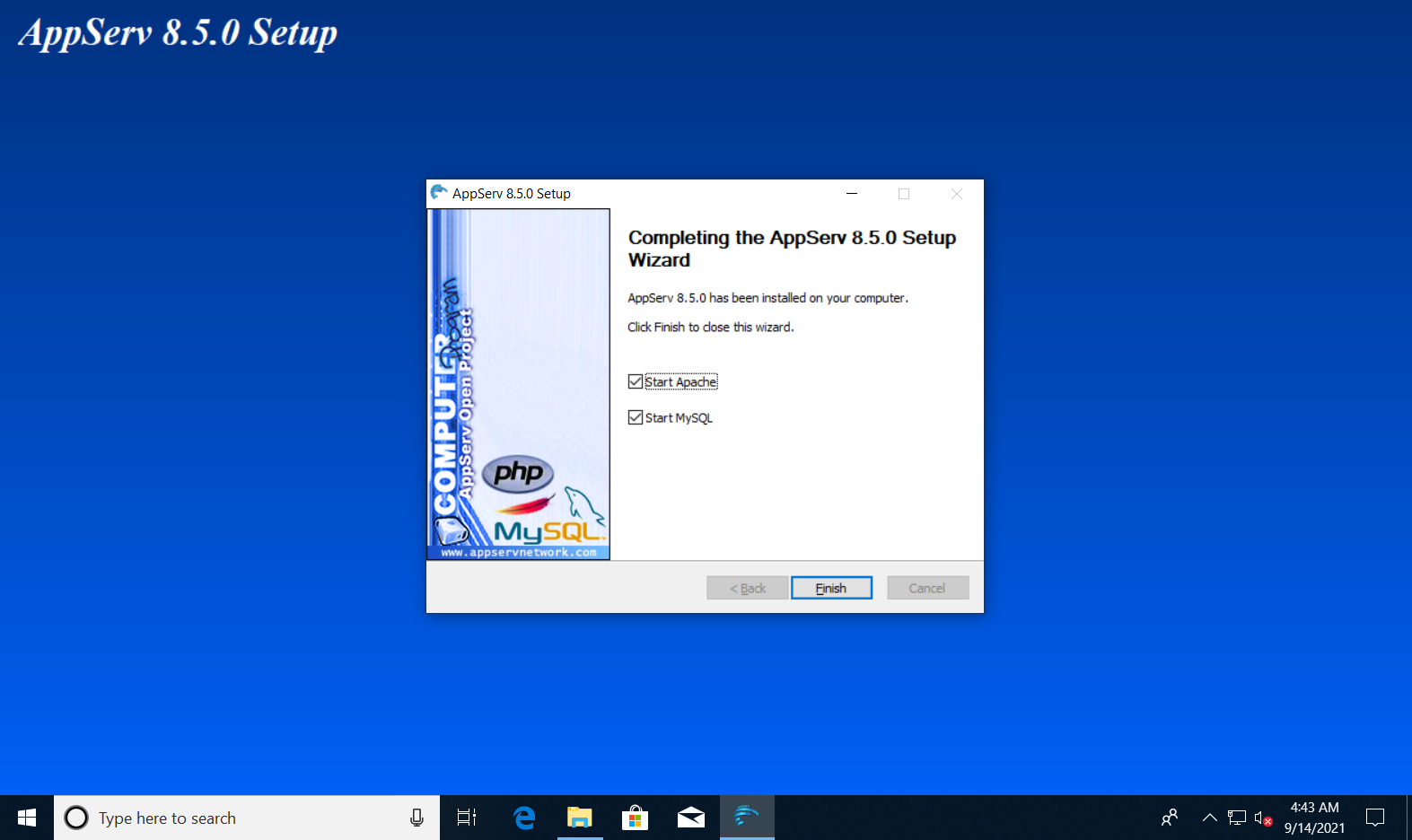Close the AppServ Setup dialog
This screenshot has width=1412, height=840.
pos(957,193)
